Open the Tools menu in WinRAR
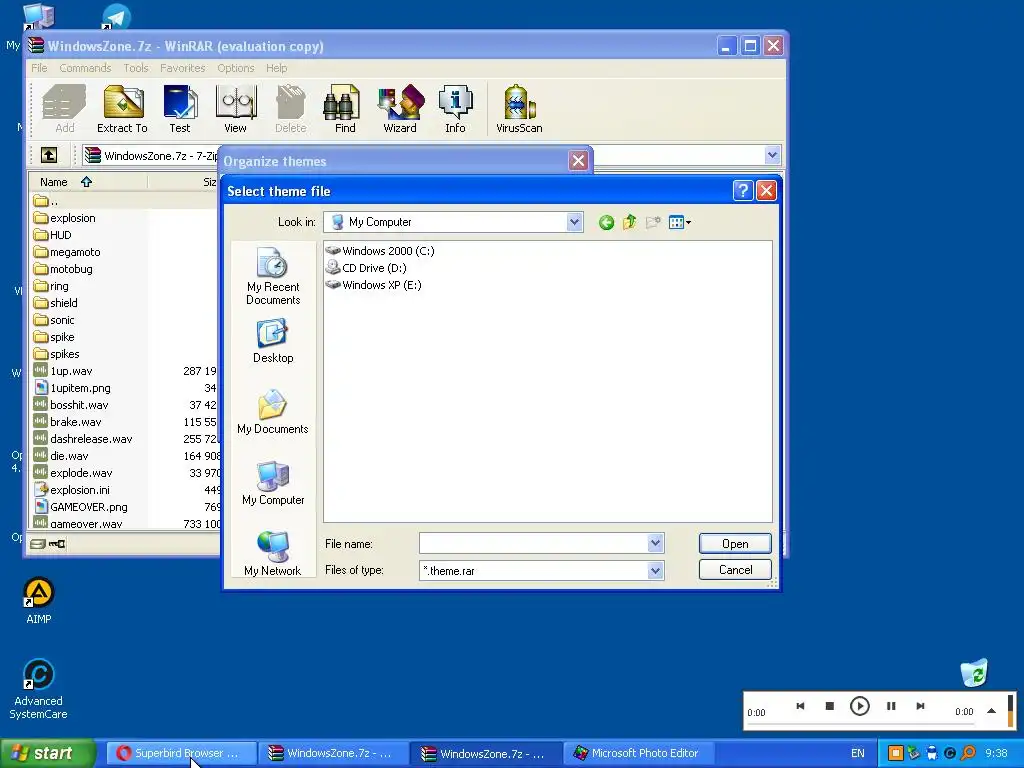The width and height of the screenshot is (1024, 768). coord(136,68)
